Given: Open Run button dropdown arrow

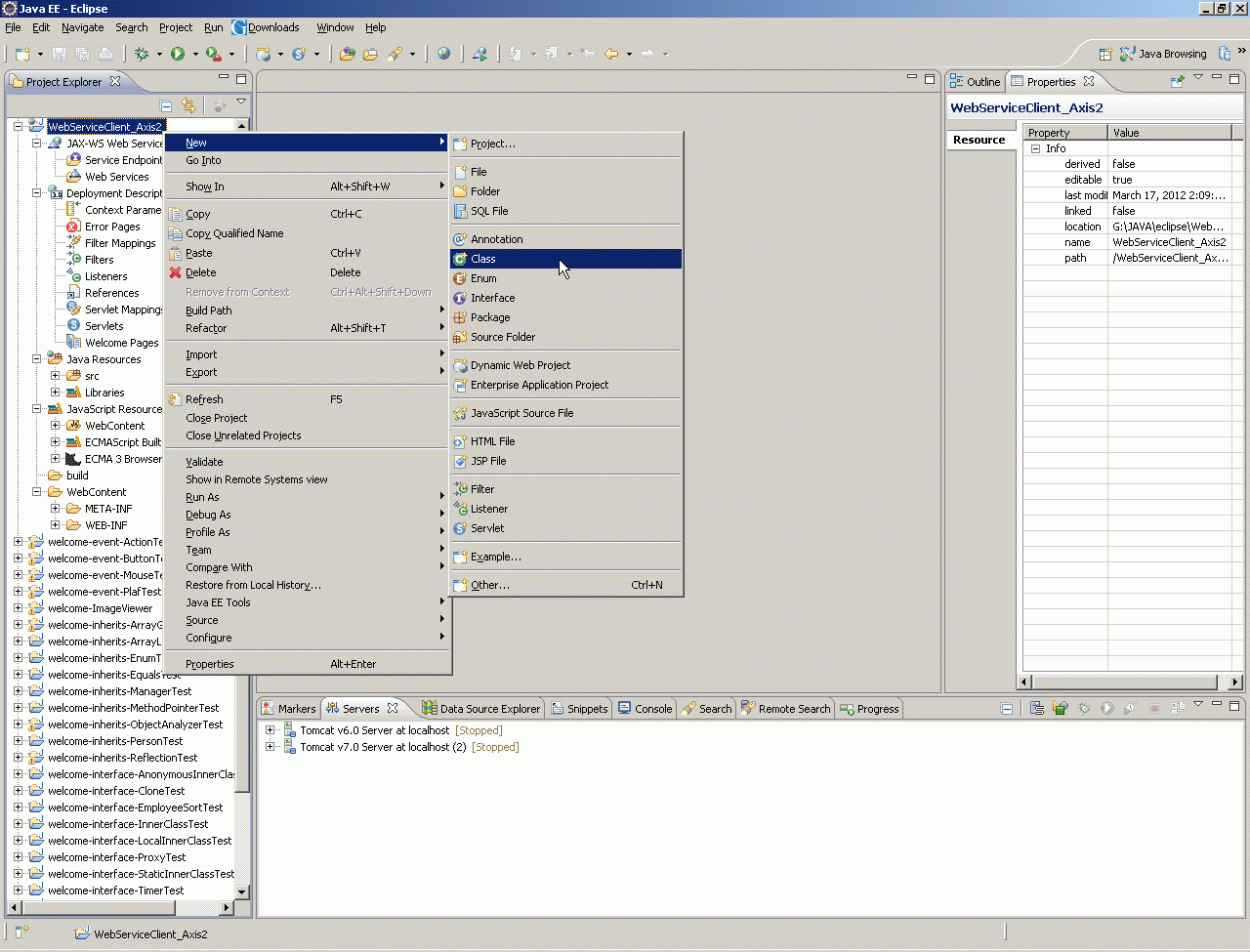Looking at the screenshot, I should tap(195, 55).
